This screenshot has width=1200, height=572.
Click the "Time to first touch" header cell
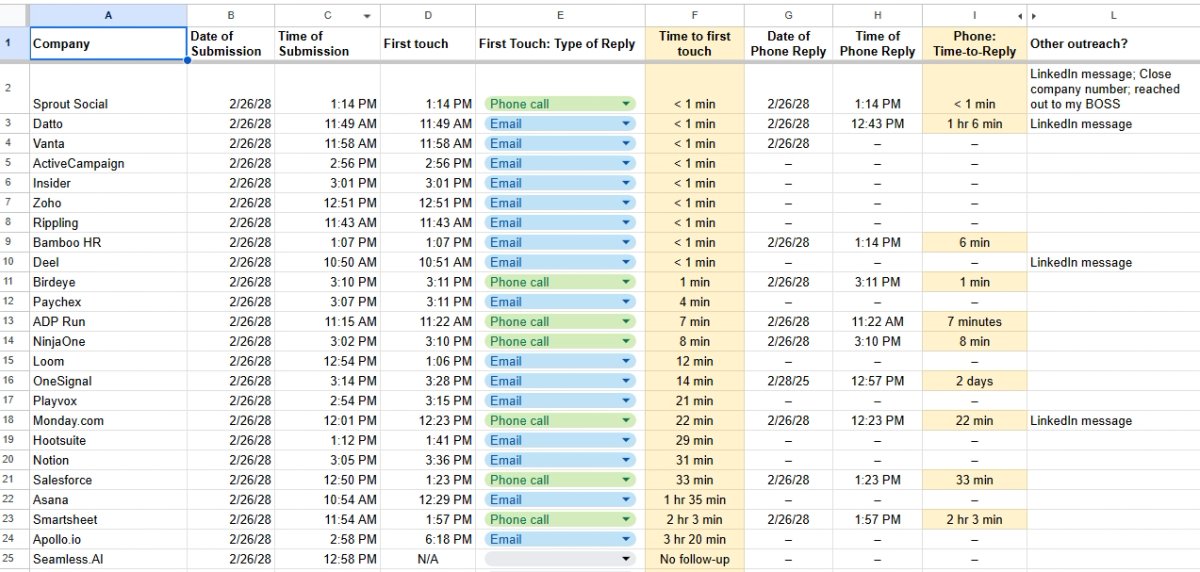point(694,44)
